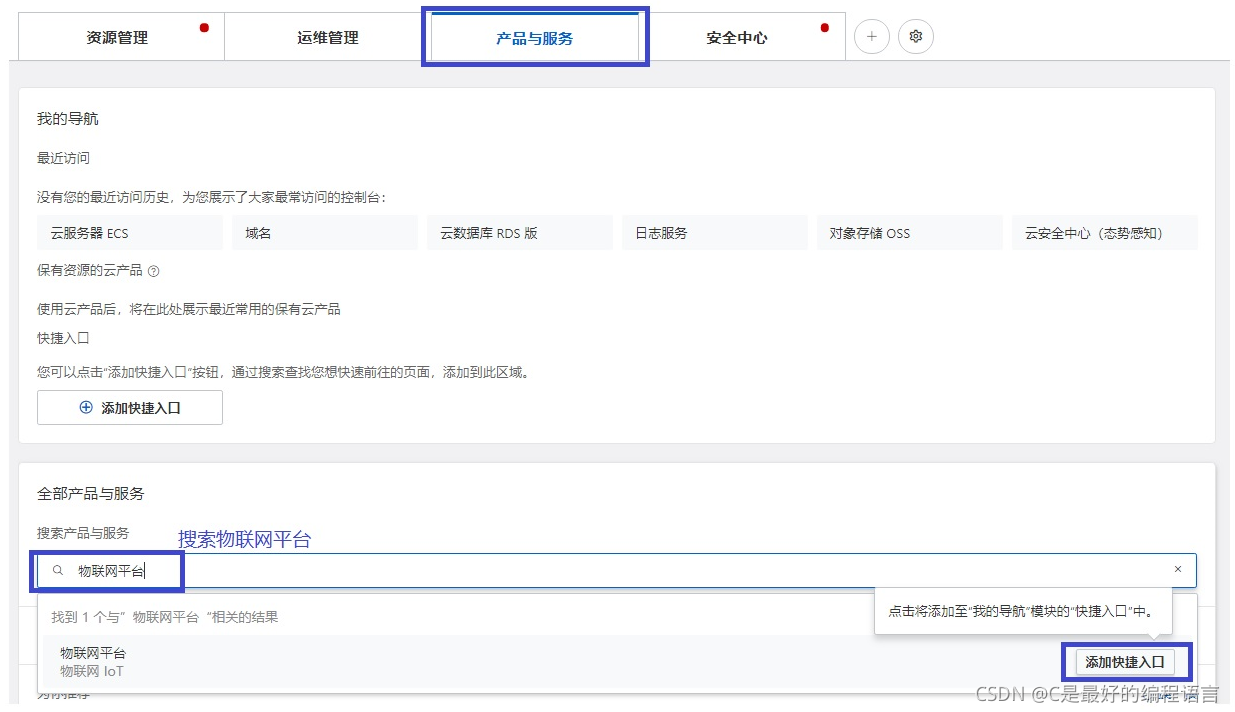Switch to the 资源管理 tab

(119, 37)
